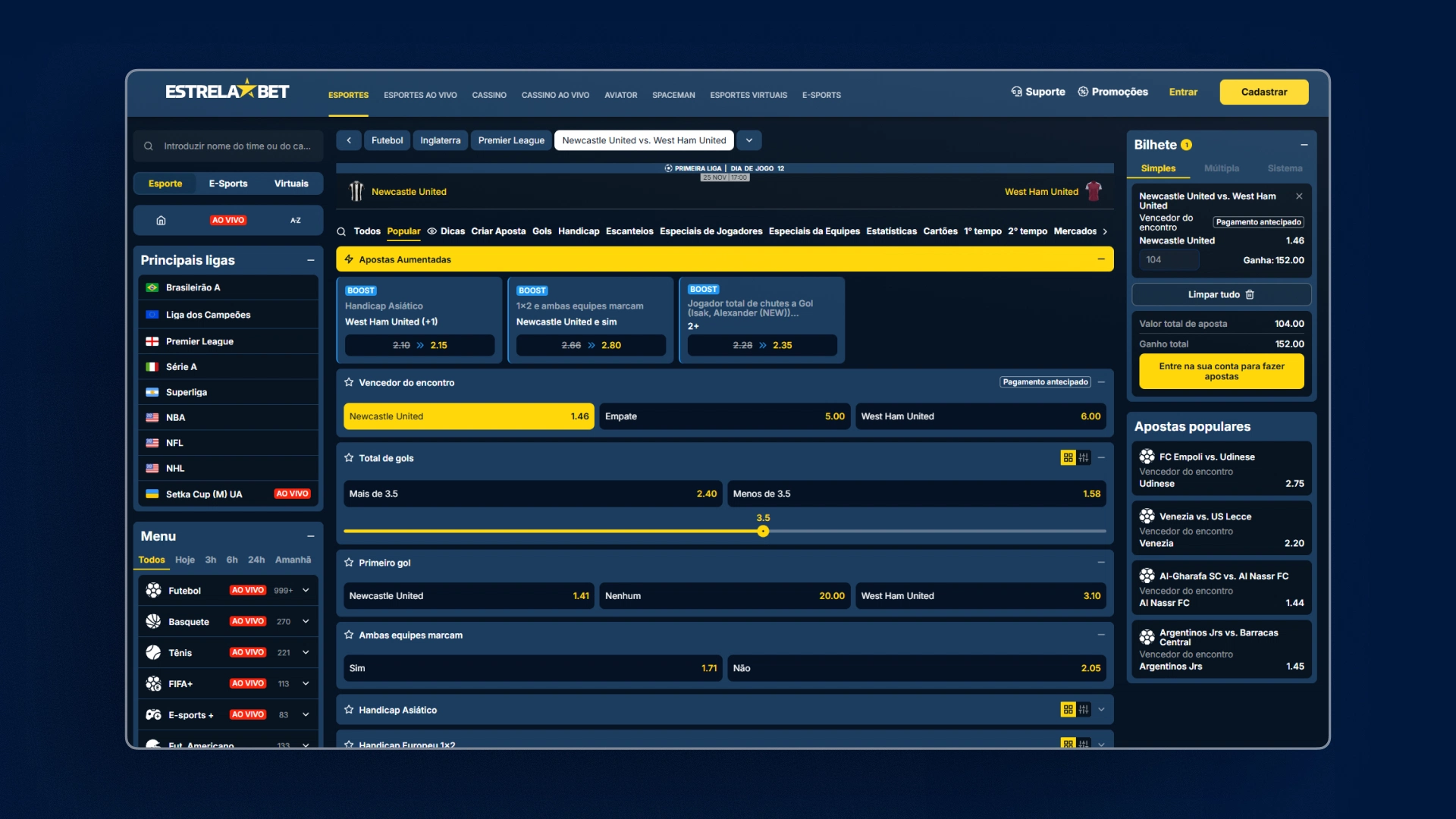
Task: Select Newcastle United 1.46 odds
Action: point(469,416)
